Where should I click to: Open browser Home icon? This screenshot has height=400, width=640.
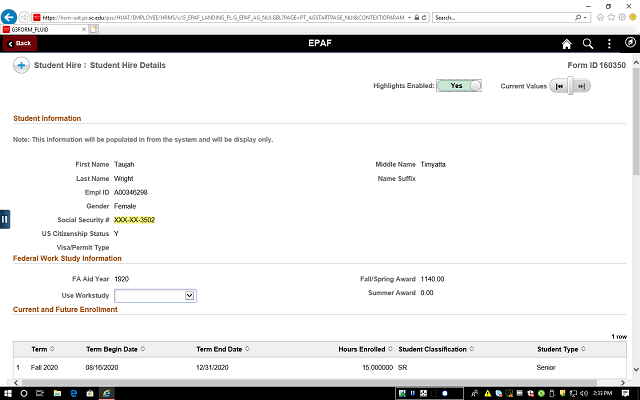[x=600, y=17]
